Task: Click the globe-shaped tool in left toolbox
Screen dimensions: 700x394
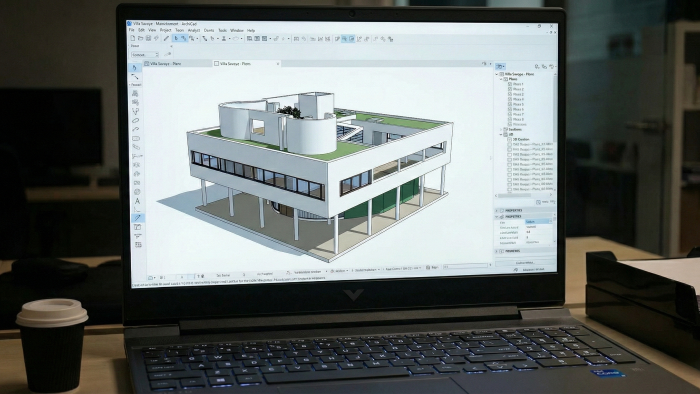Action: tap(137, 192)
